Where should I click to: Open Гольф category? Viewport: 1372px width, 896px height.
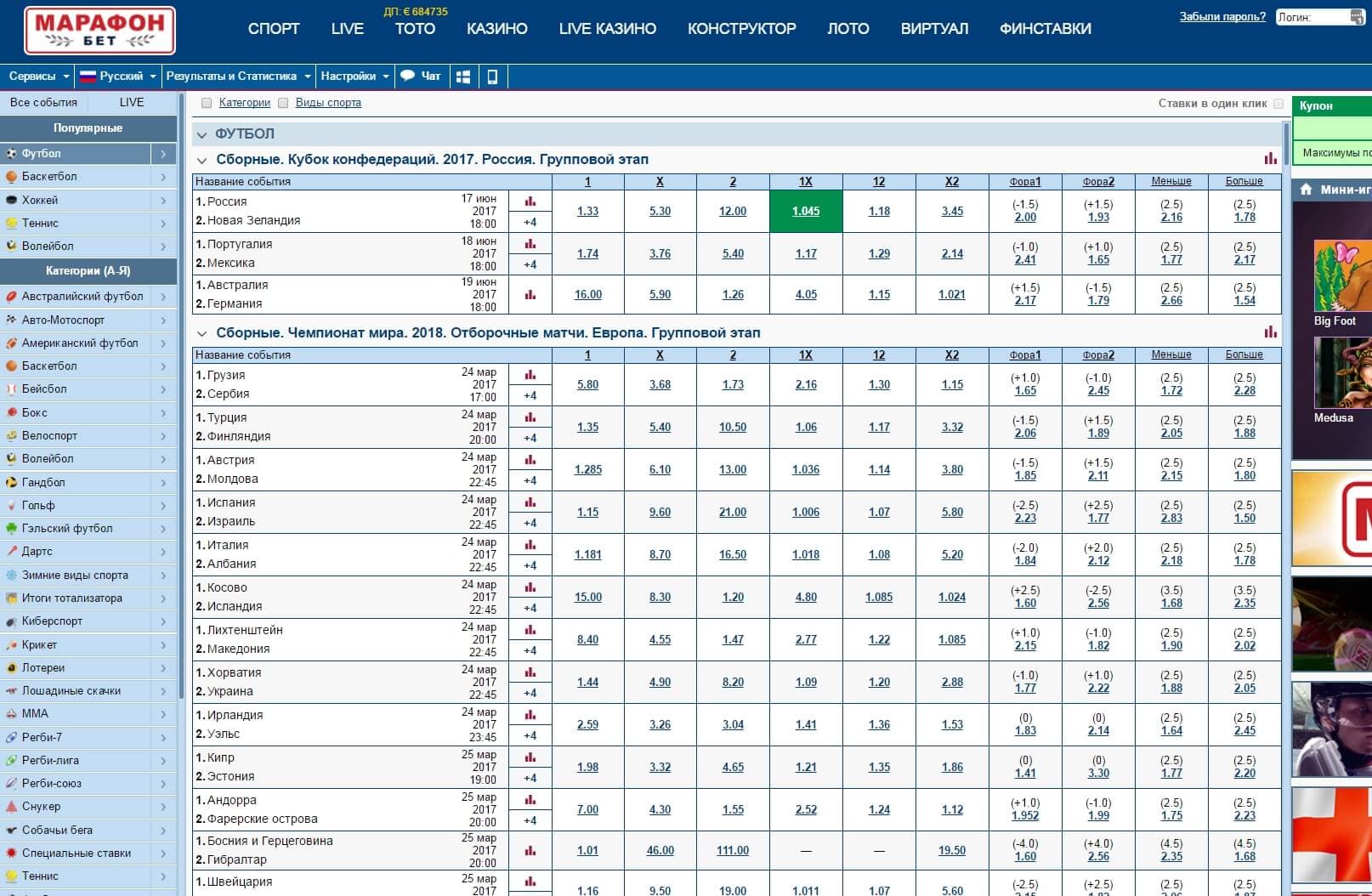click(x=88, y=505)
